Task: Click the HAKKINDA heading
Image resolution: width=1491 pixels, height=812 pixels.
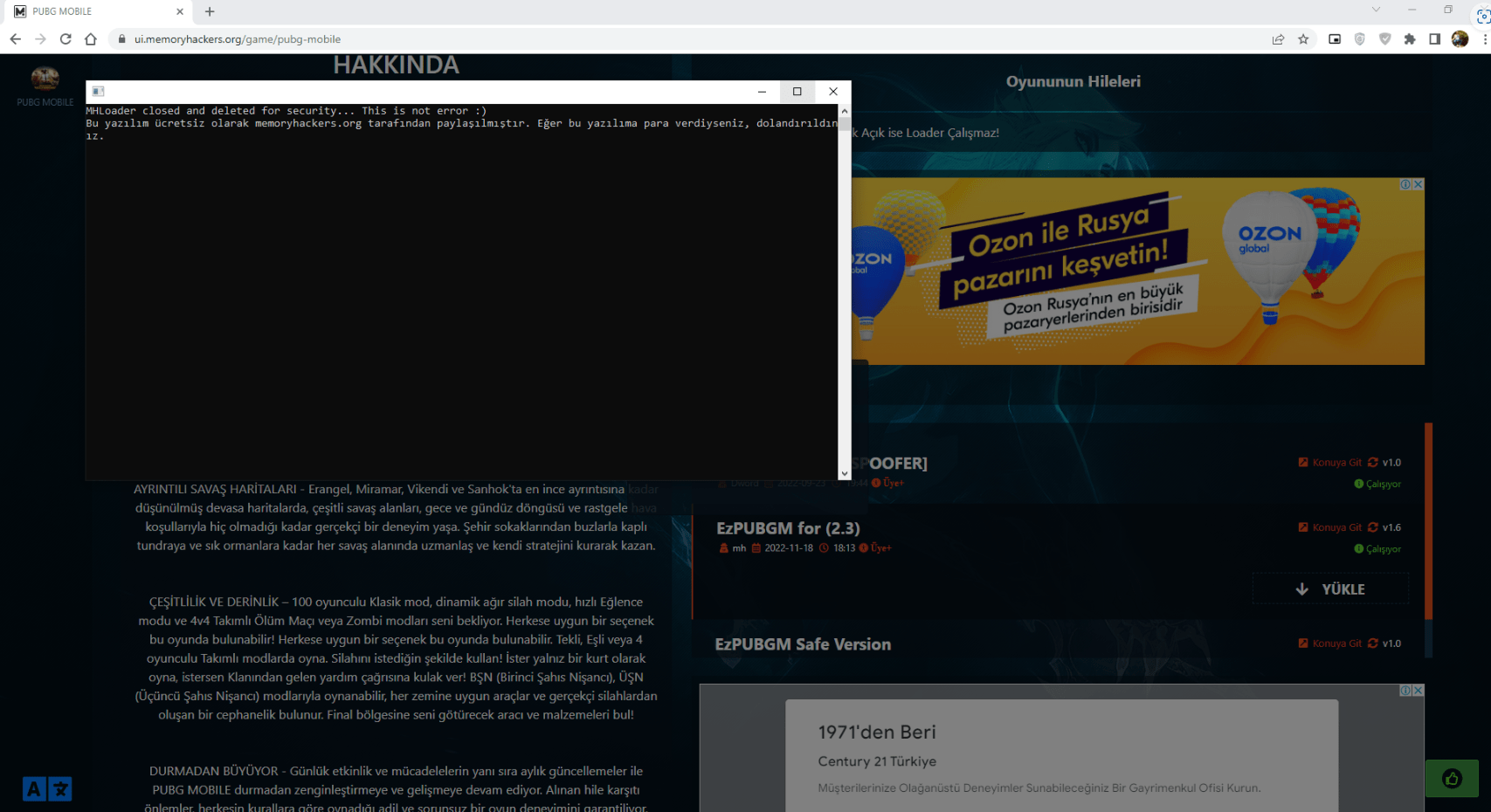Action: click(396, 65)
